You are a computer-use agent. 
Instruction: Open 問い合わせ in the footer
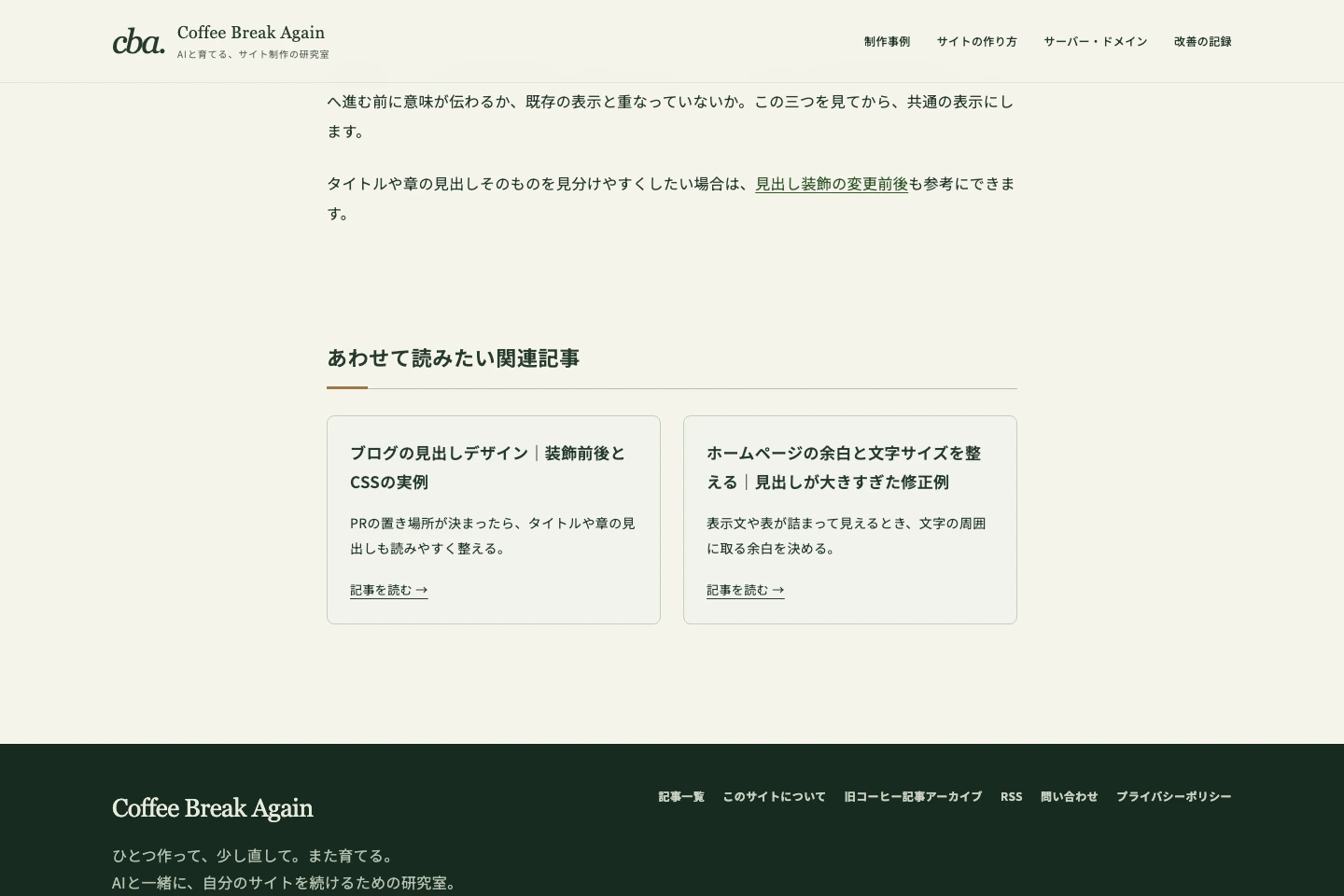(x=1069, y=796)
